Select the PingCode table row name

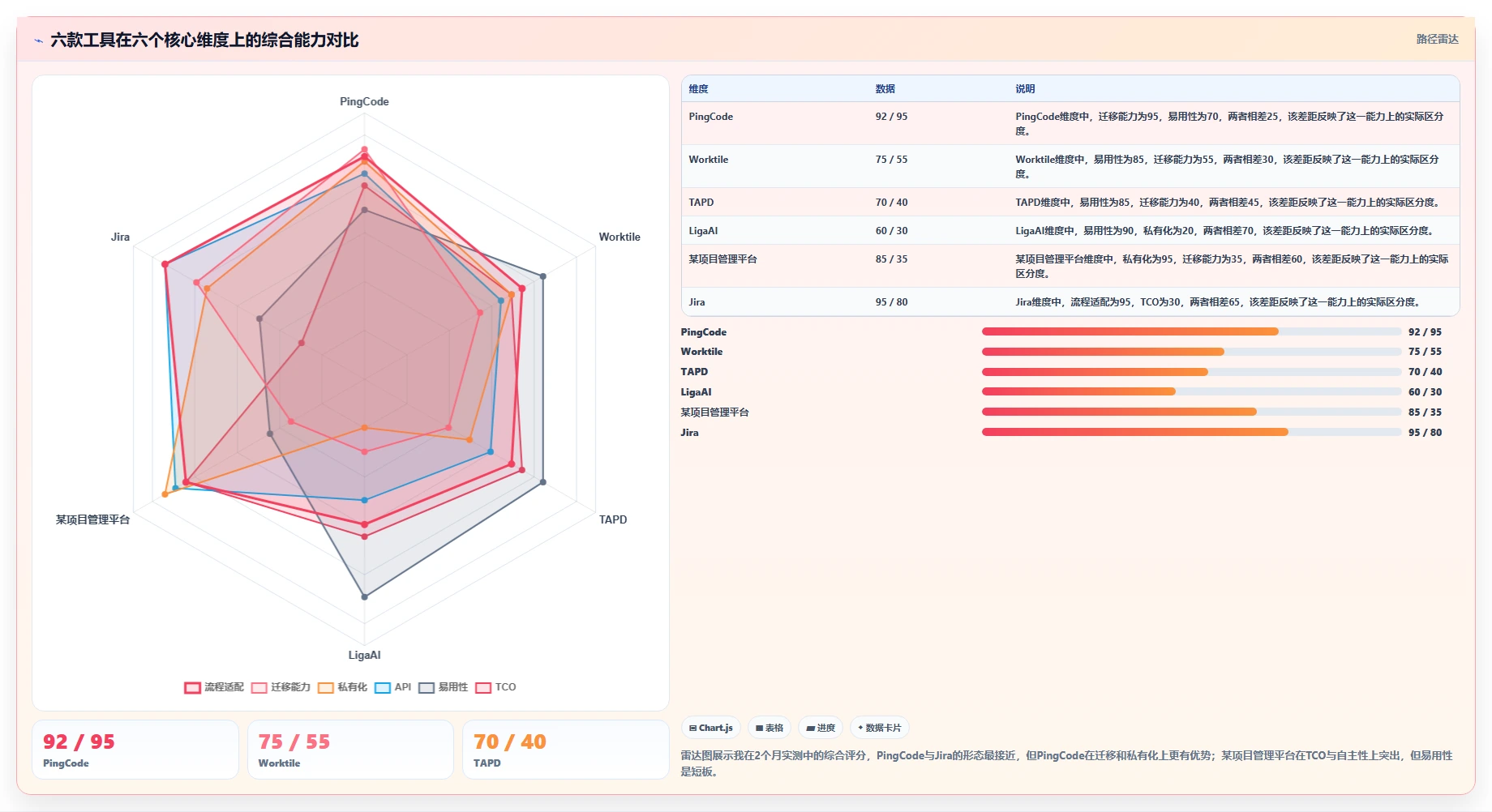710,117
